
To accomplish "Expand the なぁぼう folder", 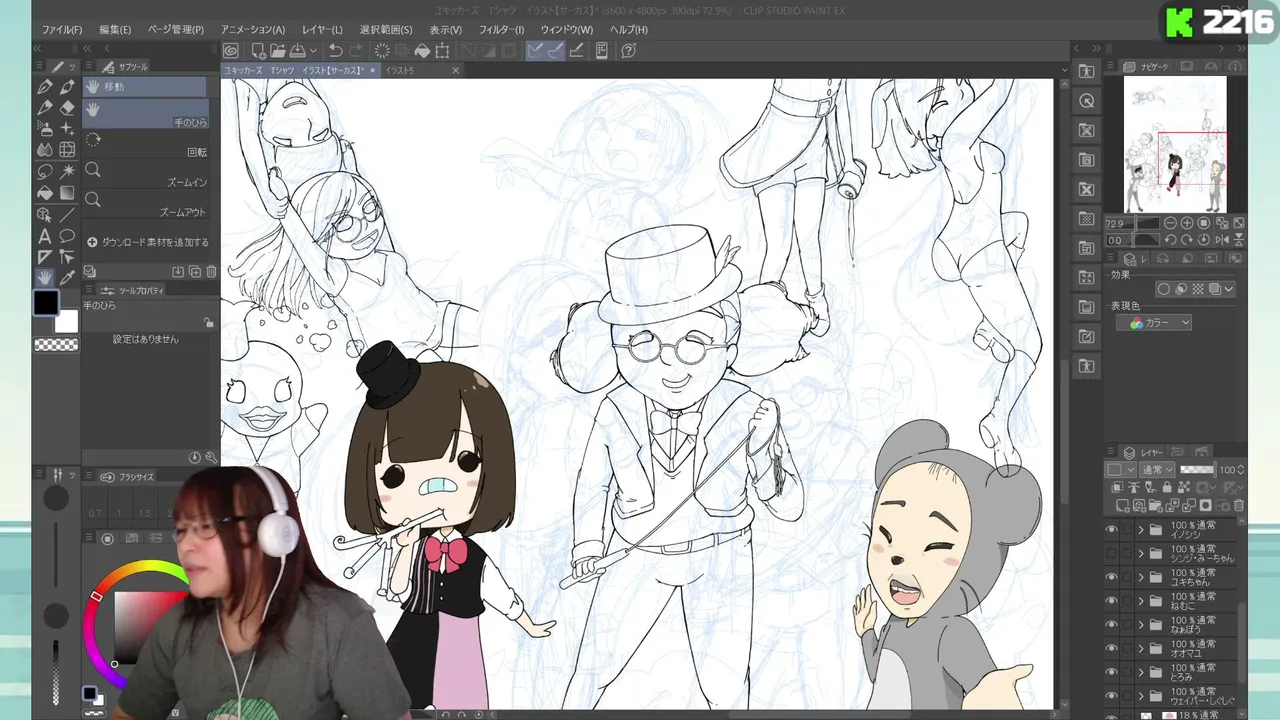I will click(x=1141, y=624).
